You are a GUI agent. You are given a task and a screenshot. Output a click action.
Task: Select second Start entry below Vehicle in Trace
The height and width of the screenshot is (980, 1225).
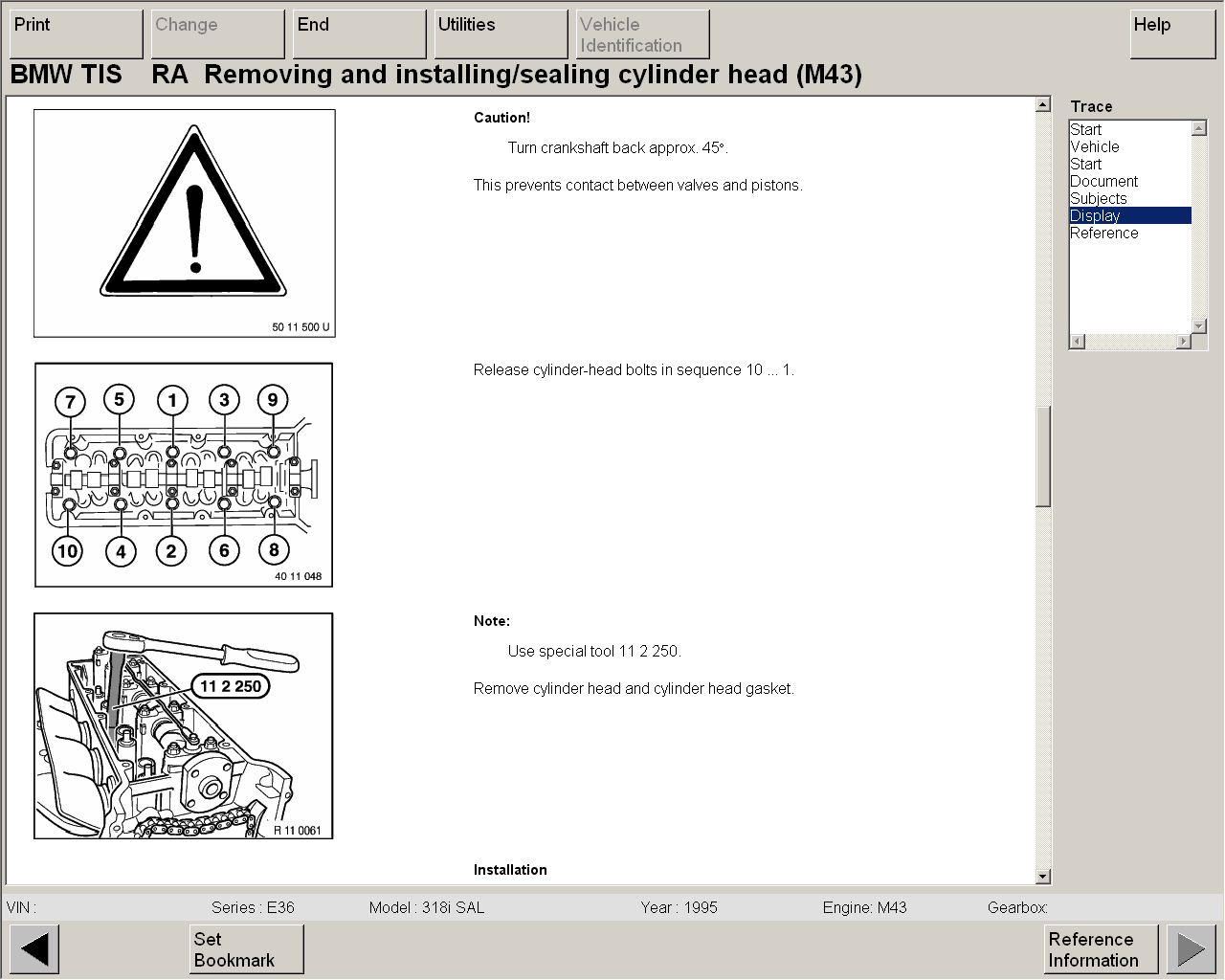1130,164
